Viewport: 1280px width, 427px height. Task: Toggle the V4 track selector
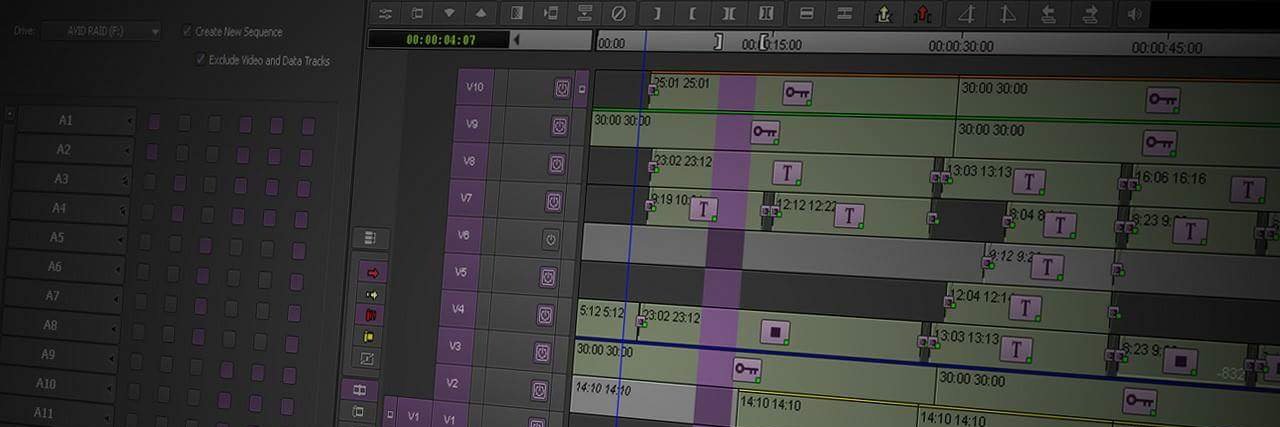(x=458, y=309)
